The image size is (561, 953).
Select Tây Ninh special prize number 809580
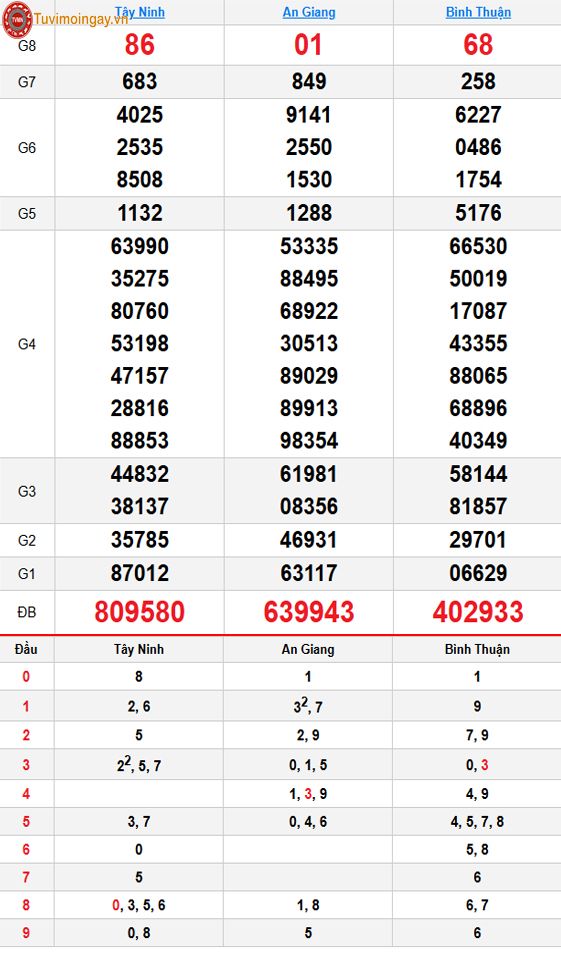point(140,612)
